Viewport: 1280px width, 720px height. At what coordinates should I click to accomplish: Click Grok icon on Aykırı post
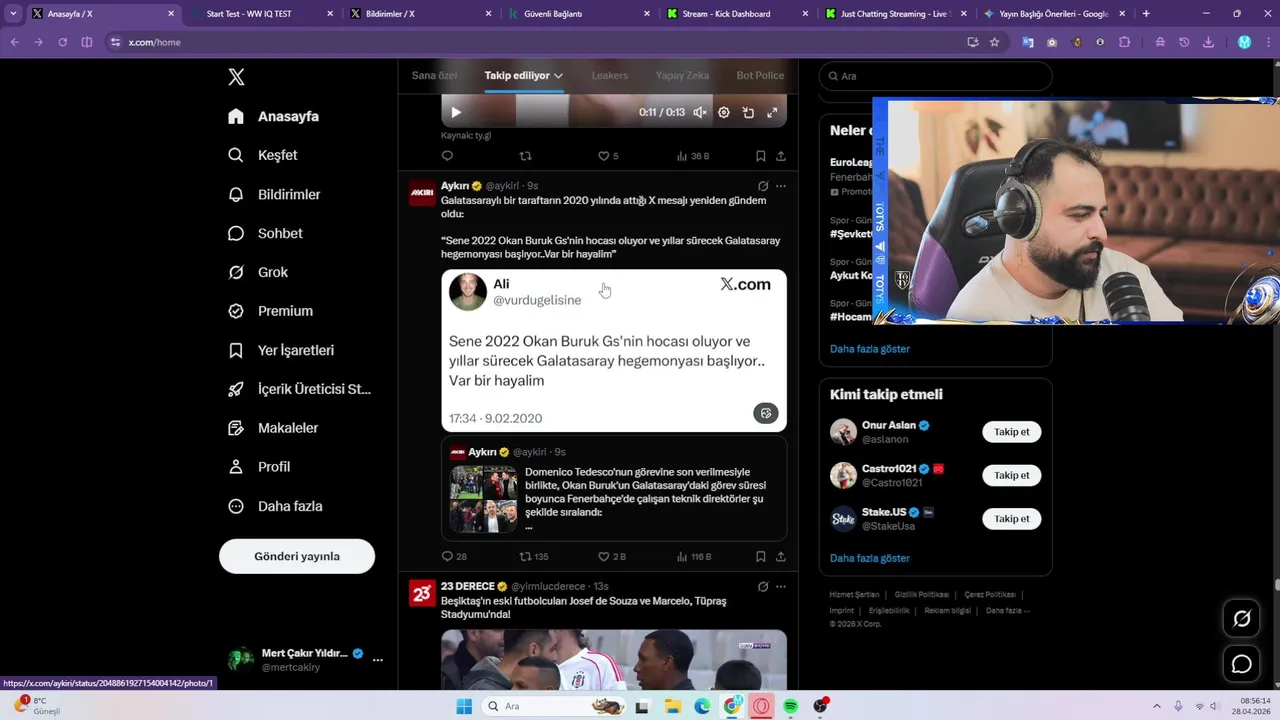pyautogui.click(x=763, y=186)
